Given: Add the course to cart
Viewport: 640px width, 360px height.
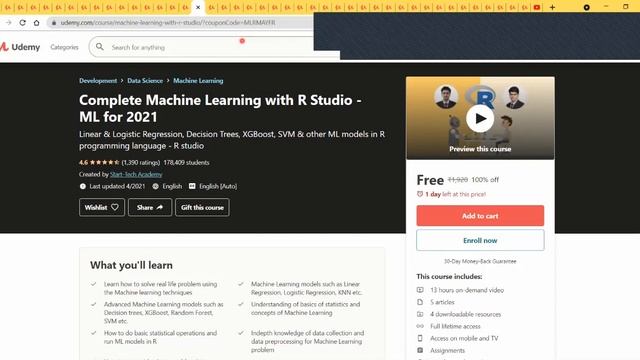Looking at the screenshot, I should click(480, 216).
